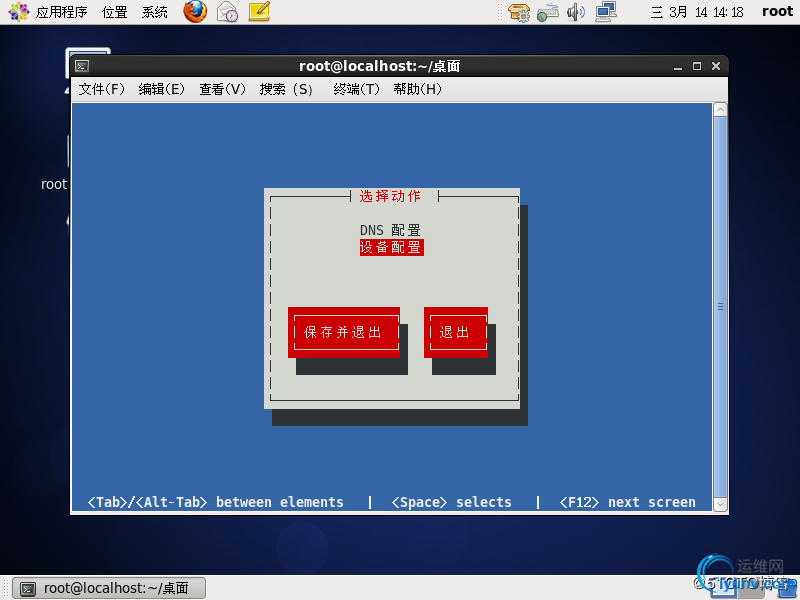Open the 应用程序 applications menu
The image size is (800, 600).
61,12
